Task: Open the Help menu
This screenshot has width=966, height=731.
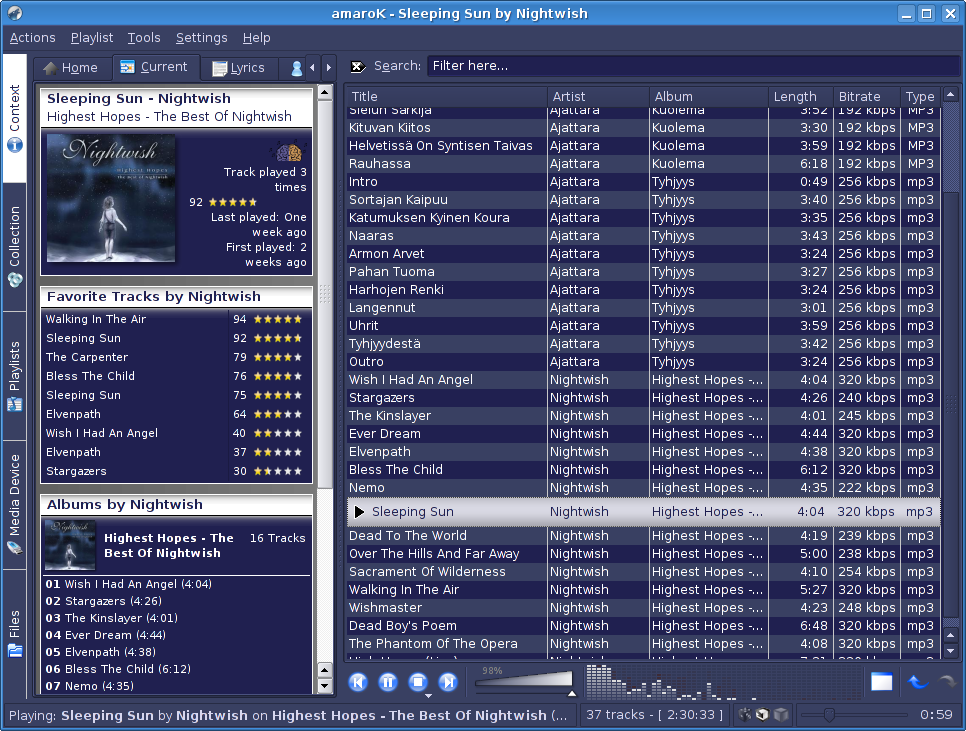Action: click(256, 38)
